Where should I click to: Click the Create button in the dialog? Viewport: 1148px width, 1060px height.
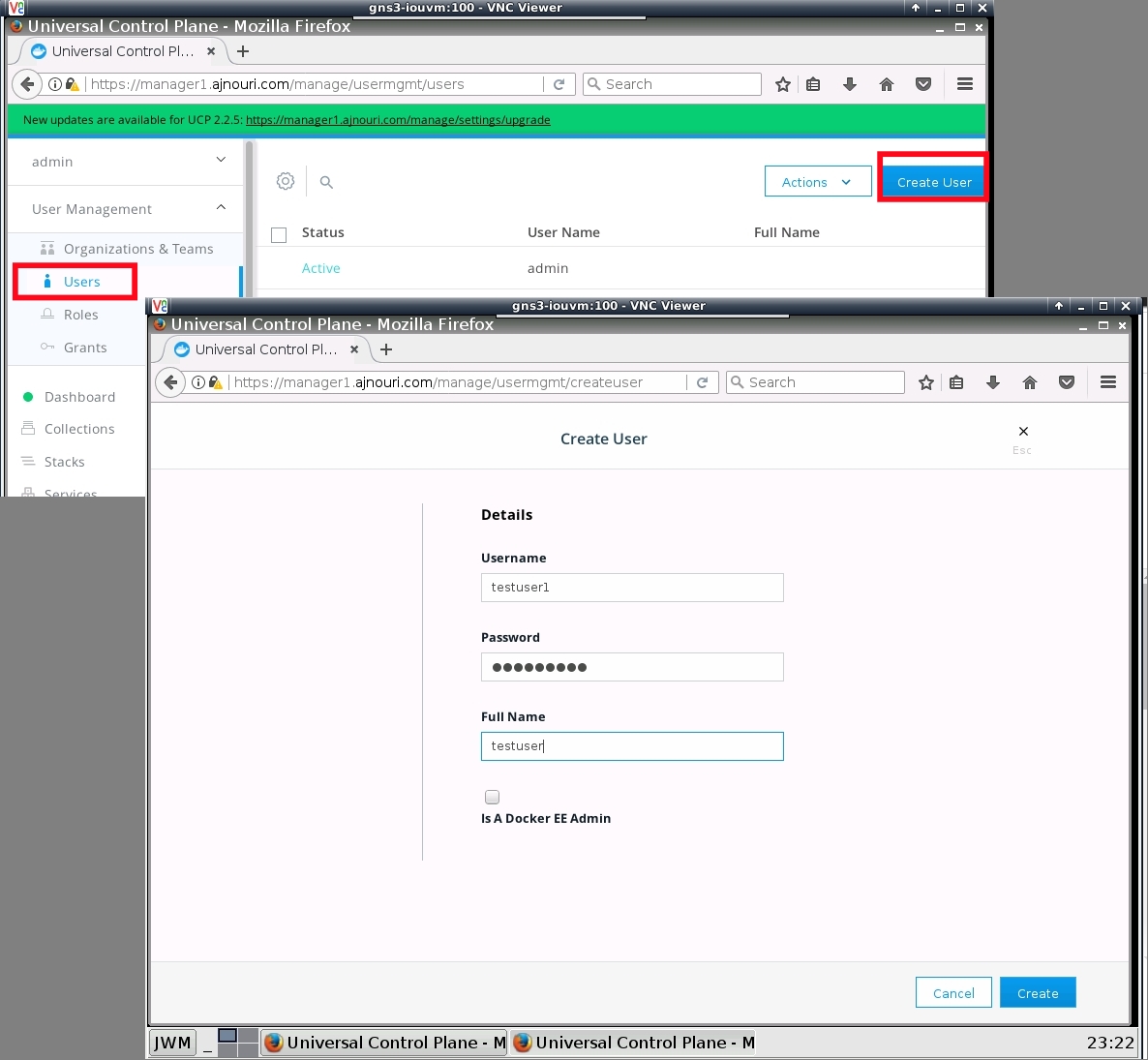1038,992
